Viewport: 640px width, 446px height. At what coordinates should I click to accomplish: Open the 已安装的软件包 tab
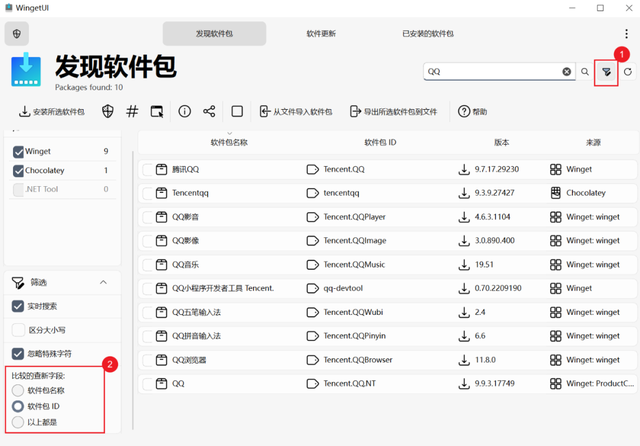(x=428, y=33)
